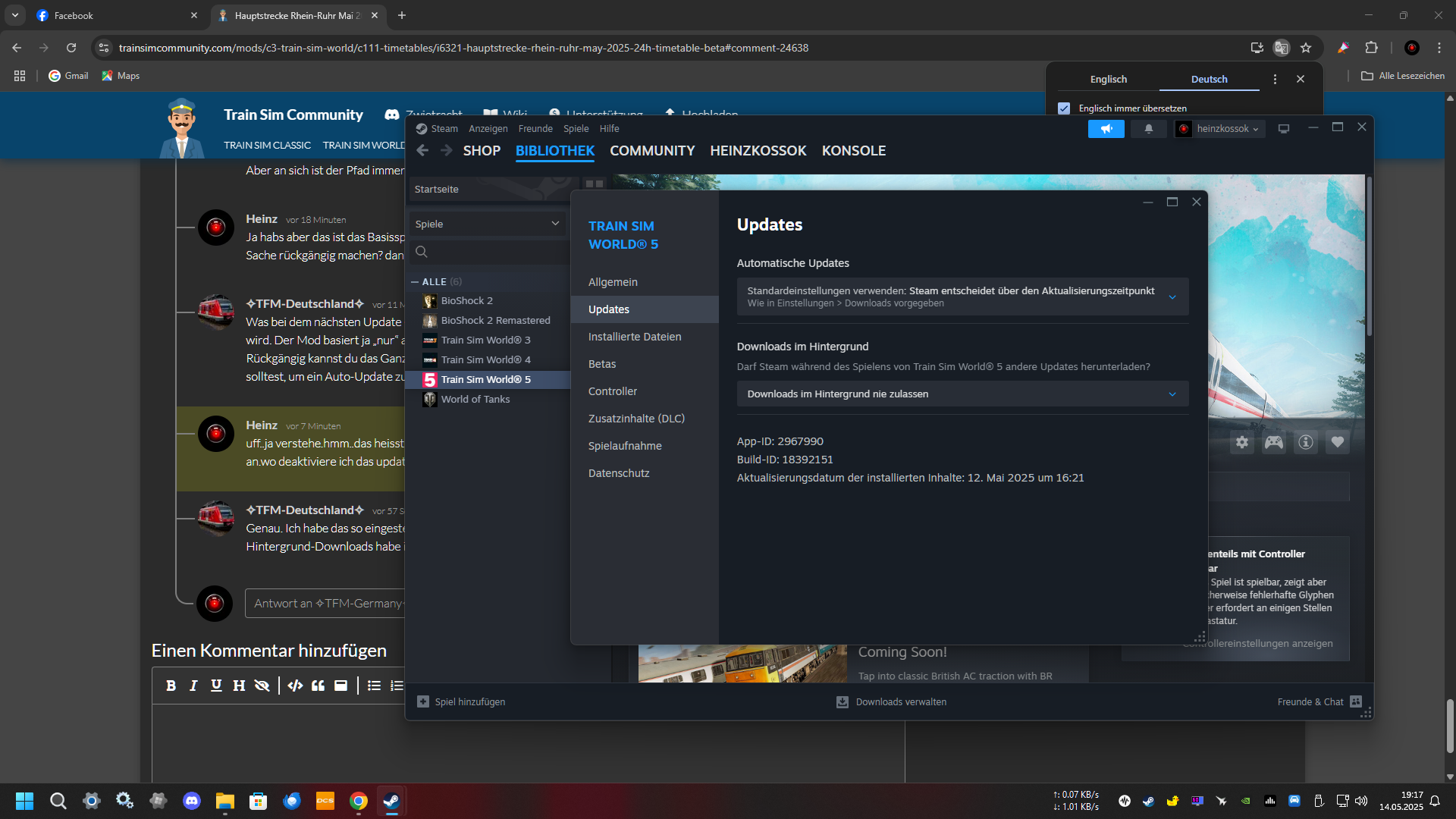Click the Steam announcements megaphone button

pos(1106,129)
